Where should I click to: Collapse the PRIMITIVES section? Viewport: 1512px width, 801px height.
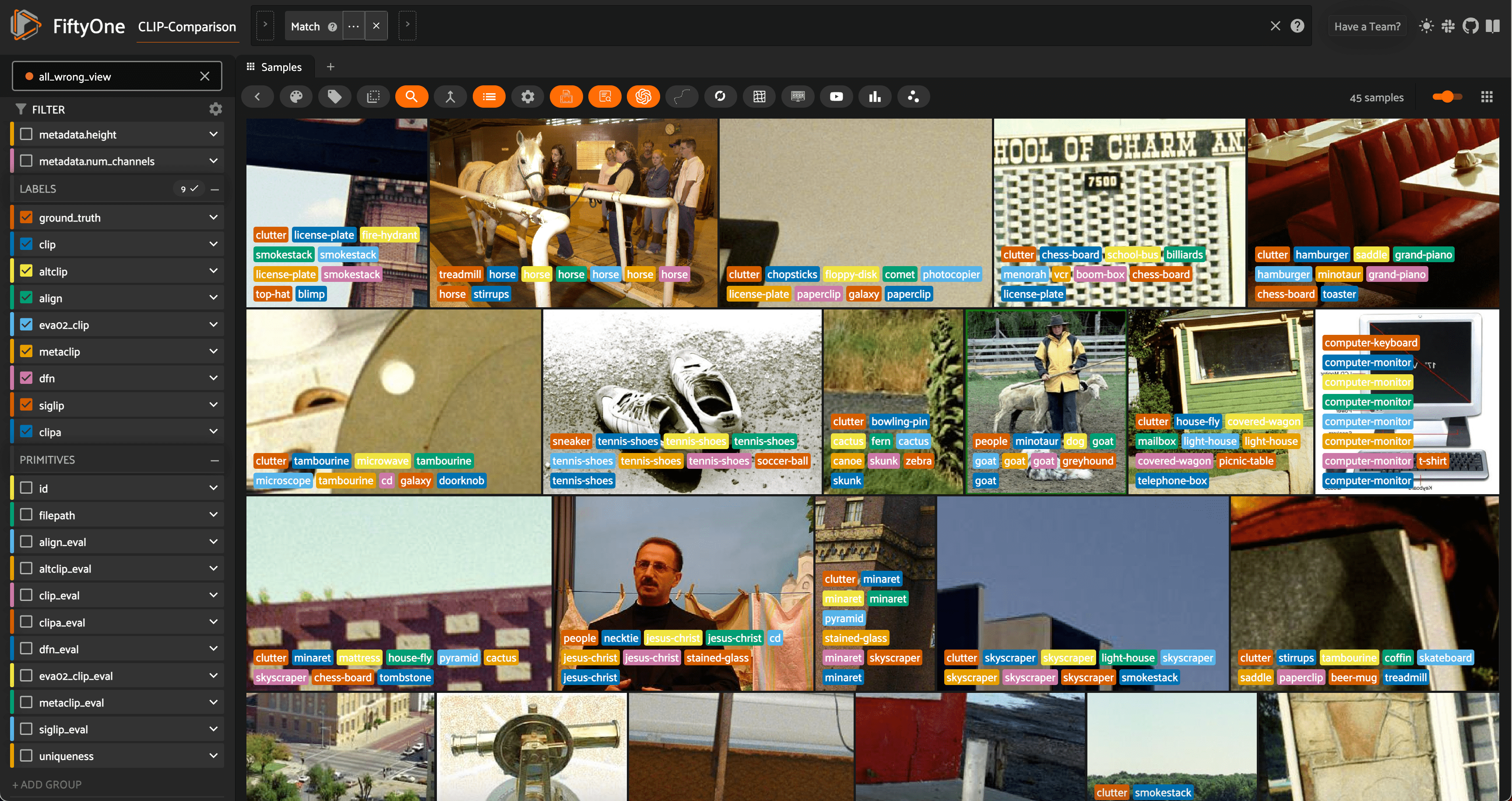215,460
